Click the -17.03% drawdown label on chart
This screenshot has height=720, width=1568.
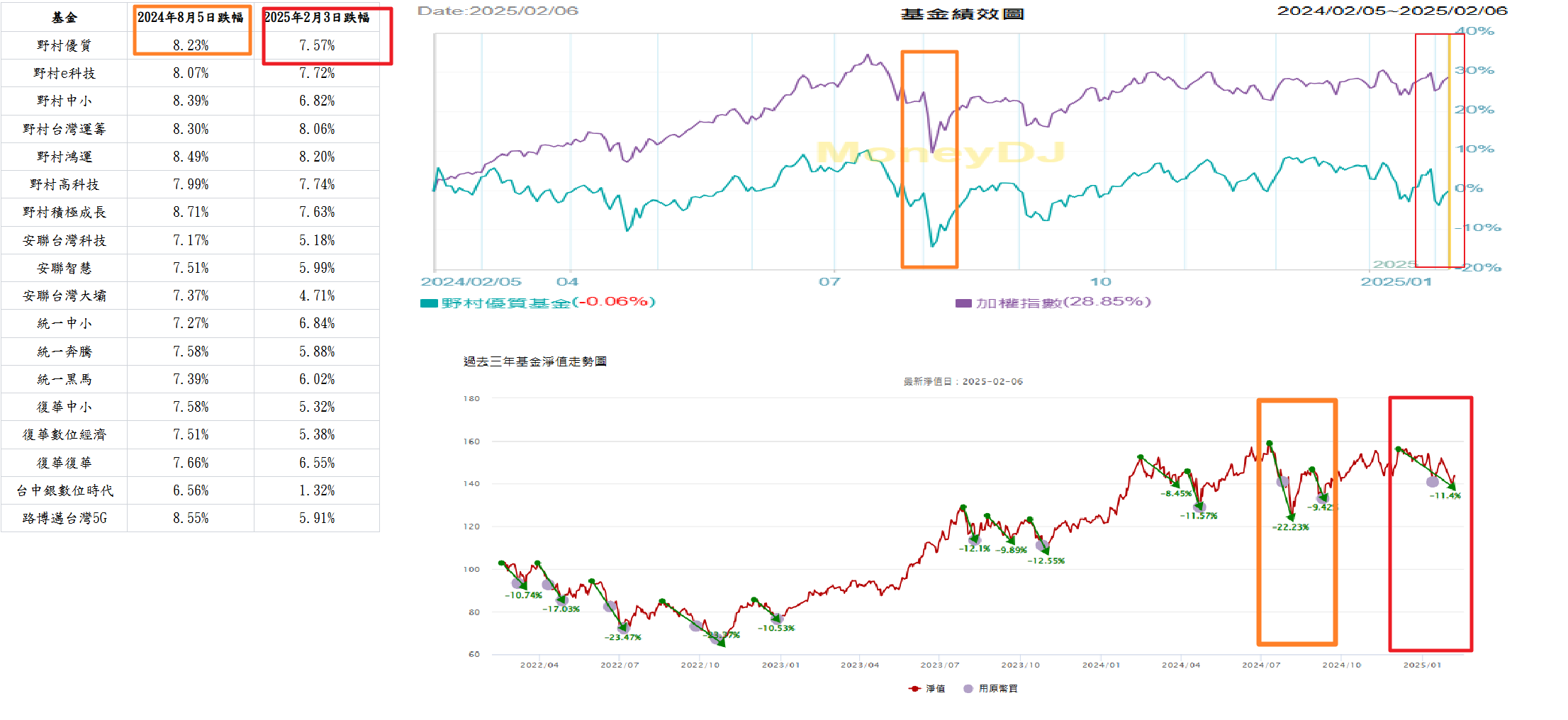coord(561,609)
